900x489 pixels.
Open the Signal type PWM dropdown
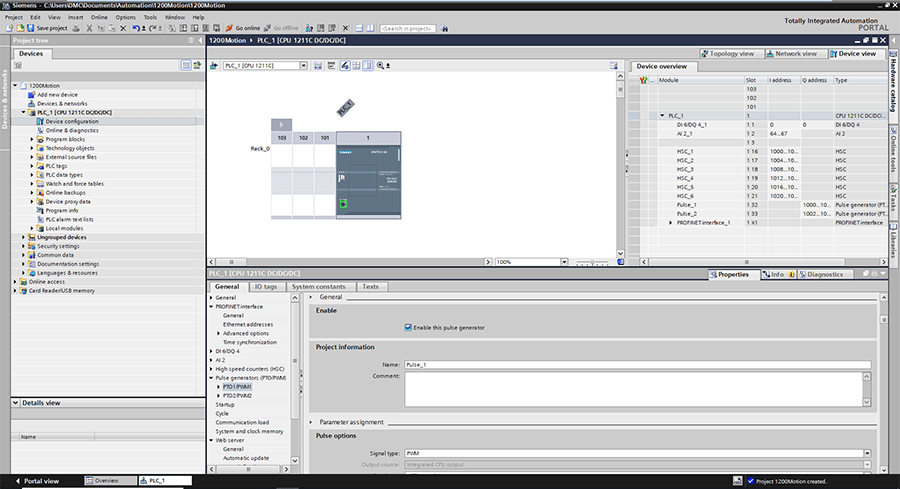point(867,453)
